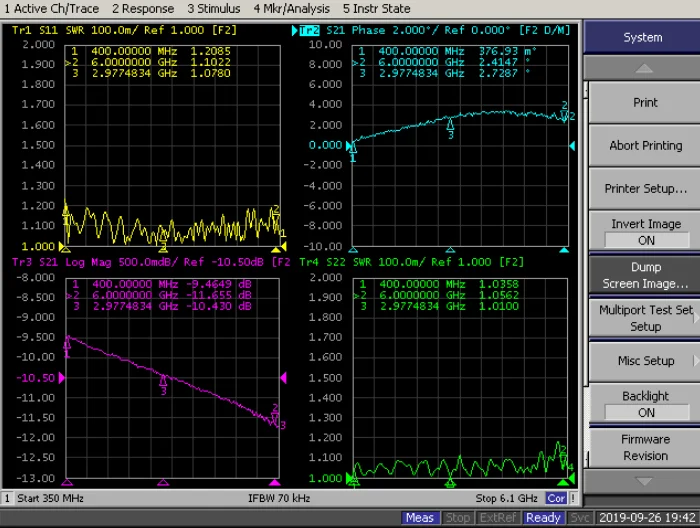Viewport: 700px width, 528px height.
Task: Click the magenta reference arrow at -10.50
Action: [x=62, y=378]
